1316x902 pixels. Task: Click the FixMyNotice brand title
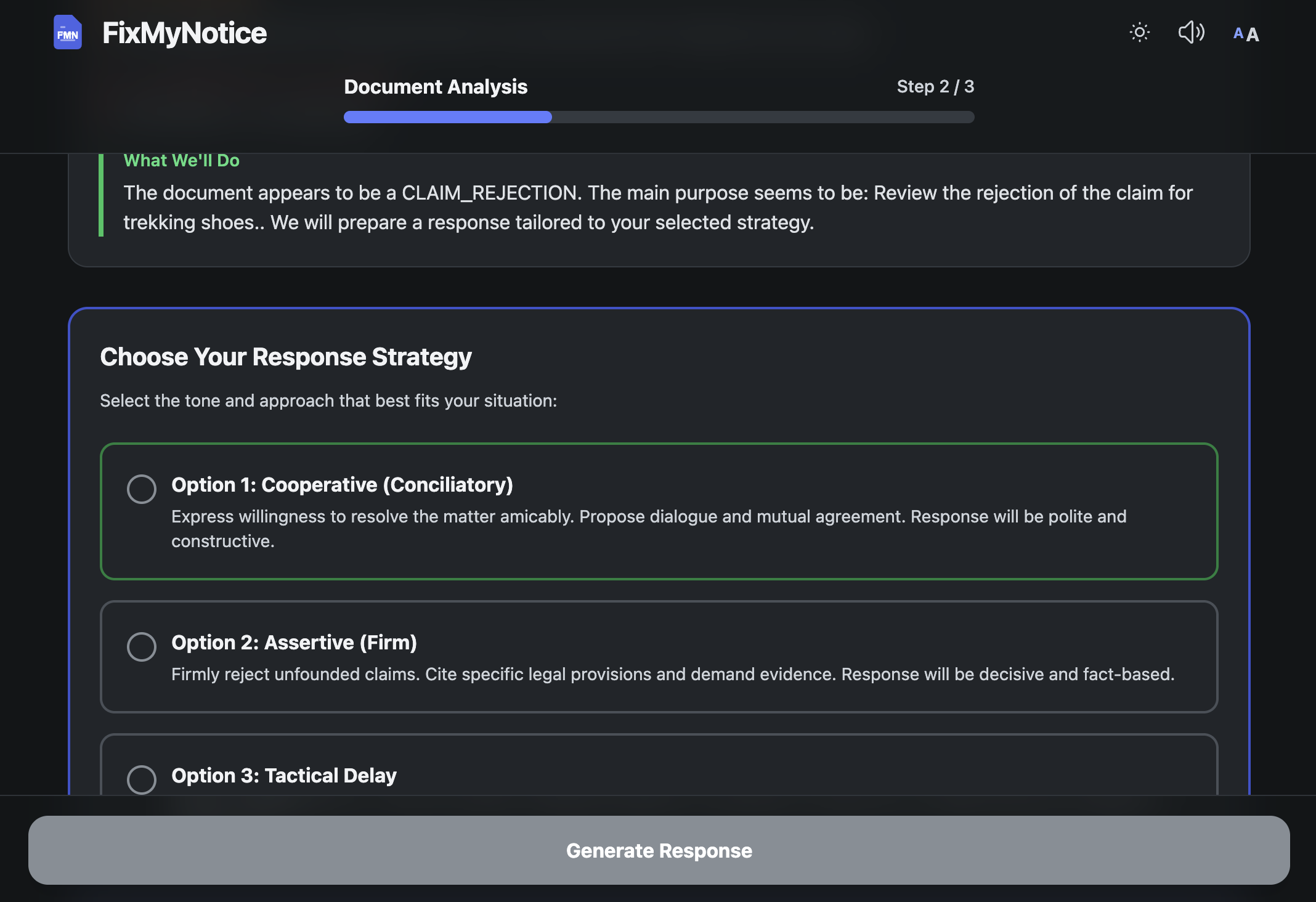[184, 33]
